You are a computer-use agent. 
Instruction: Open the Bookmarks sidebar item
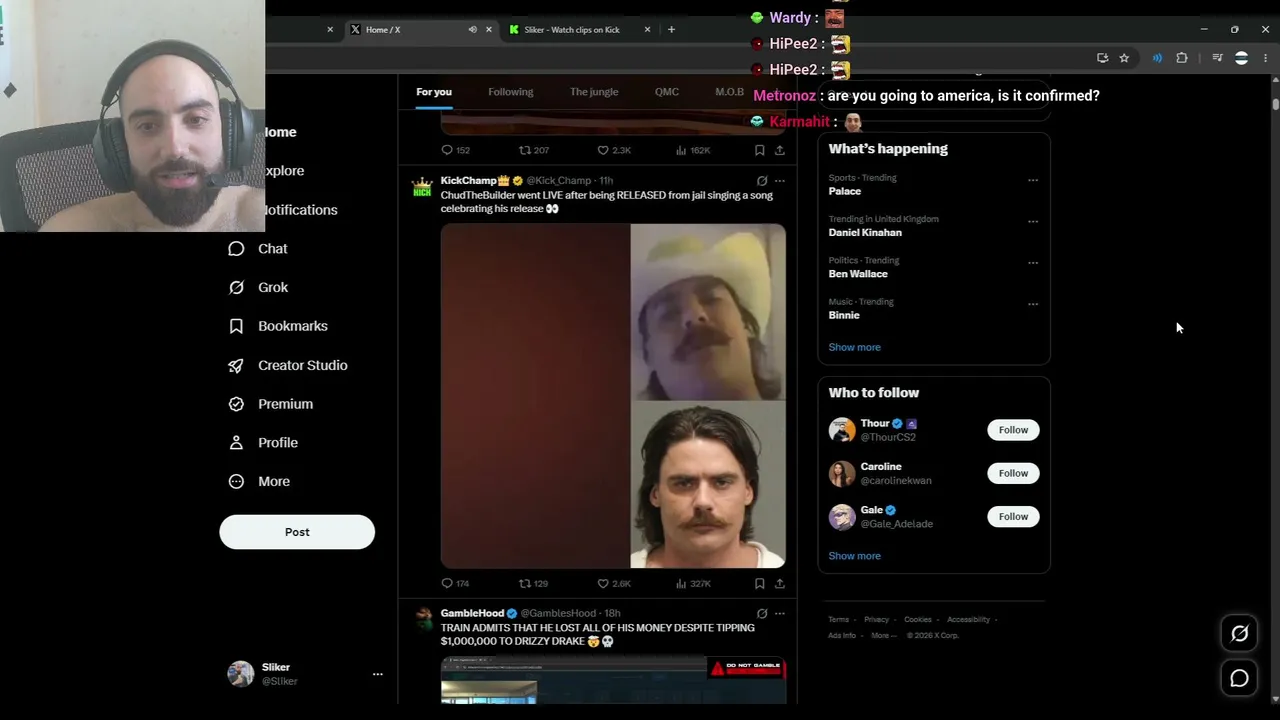277,326
